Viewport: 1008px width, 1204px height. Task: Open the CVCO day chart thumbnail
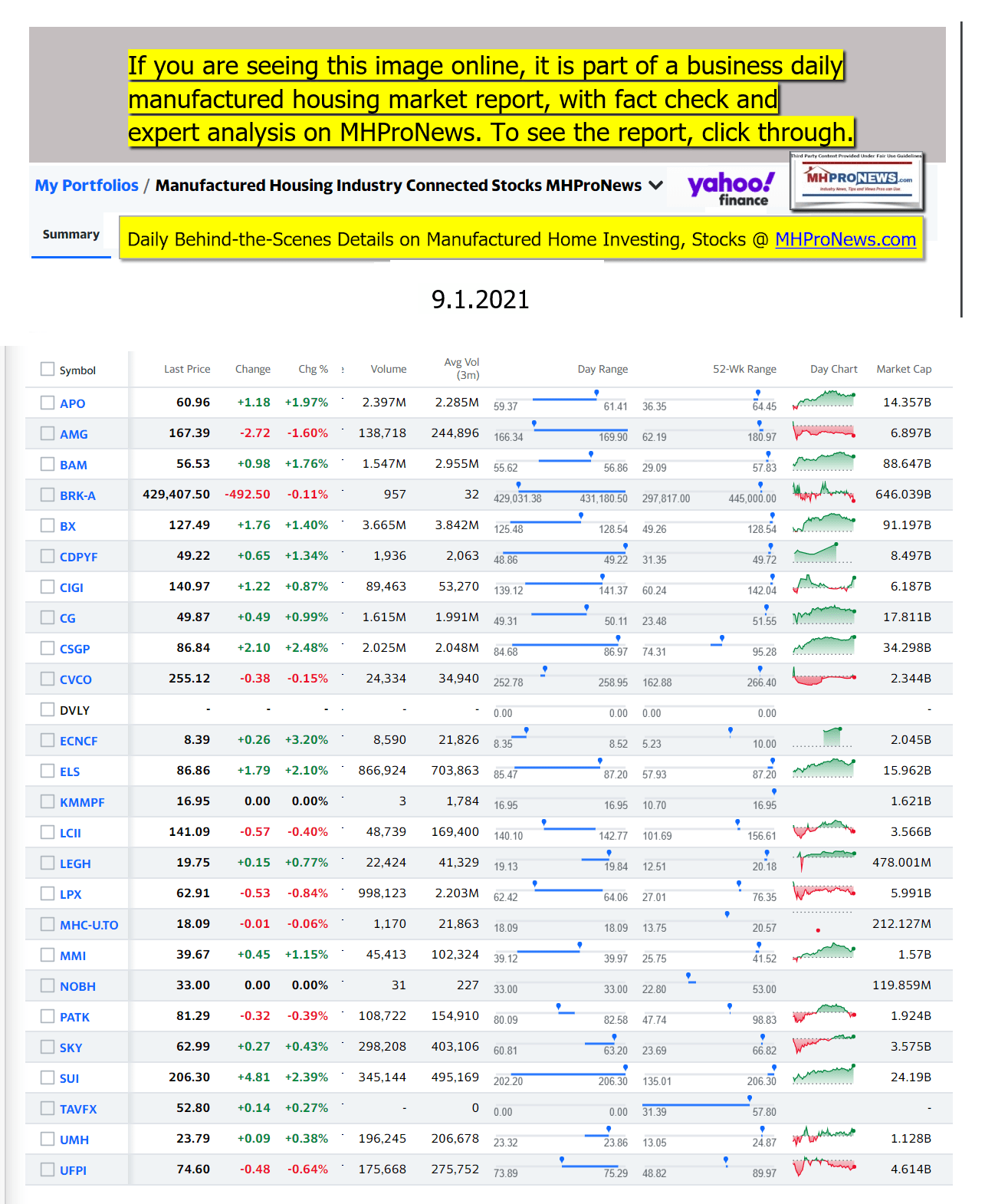point(824,676)
